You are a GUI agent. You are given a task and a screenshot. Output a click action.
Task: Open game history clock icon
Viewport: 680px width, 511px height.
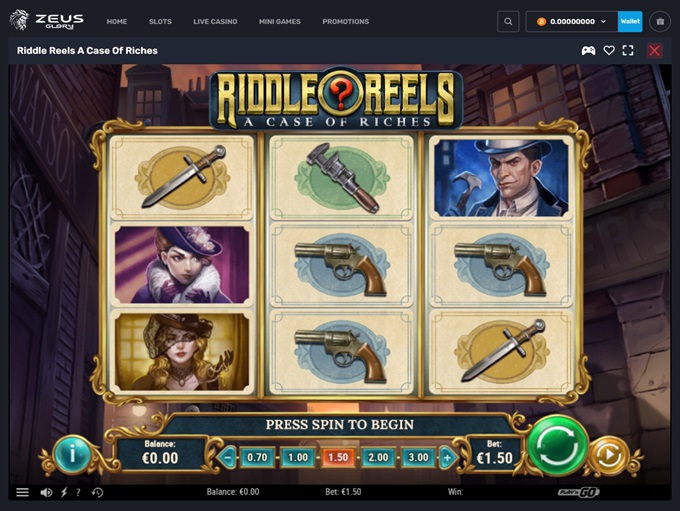tap(97, 492)
